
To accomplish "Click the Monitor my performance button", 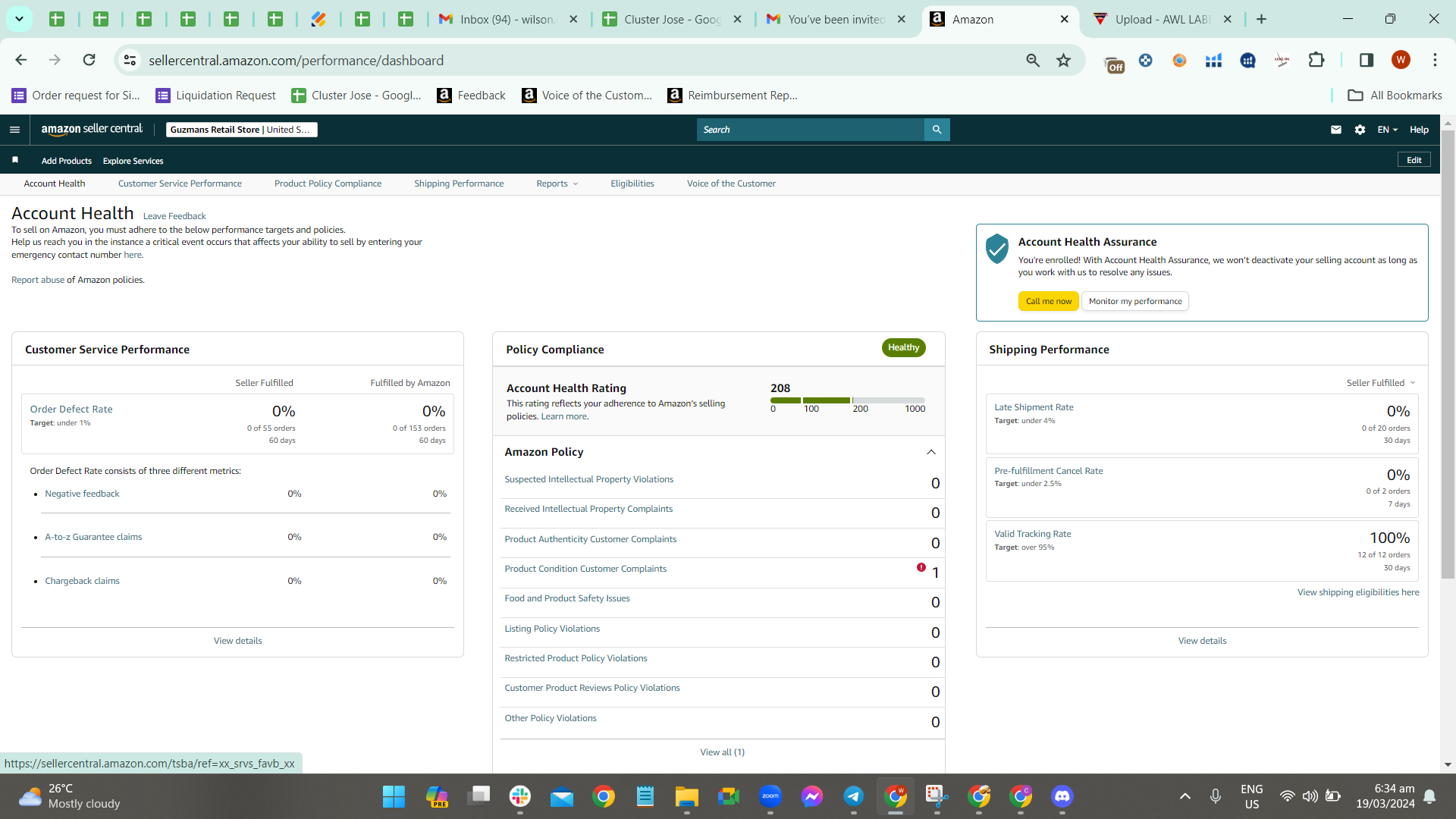I will click(1135, 301).
